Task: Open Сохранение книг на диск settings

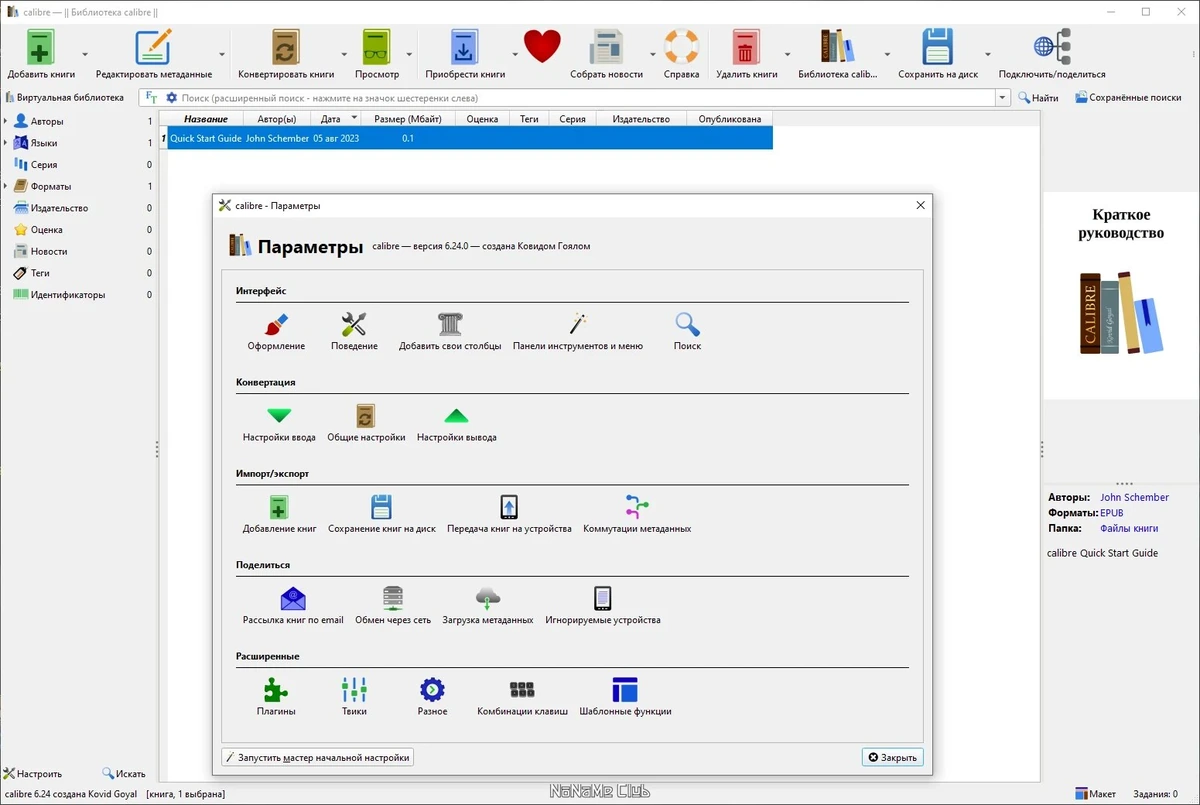Action: [382, 514]
